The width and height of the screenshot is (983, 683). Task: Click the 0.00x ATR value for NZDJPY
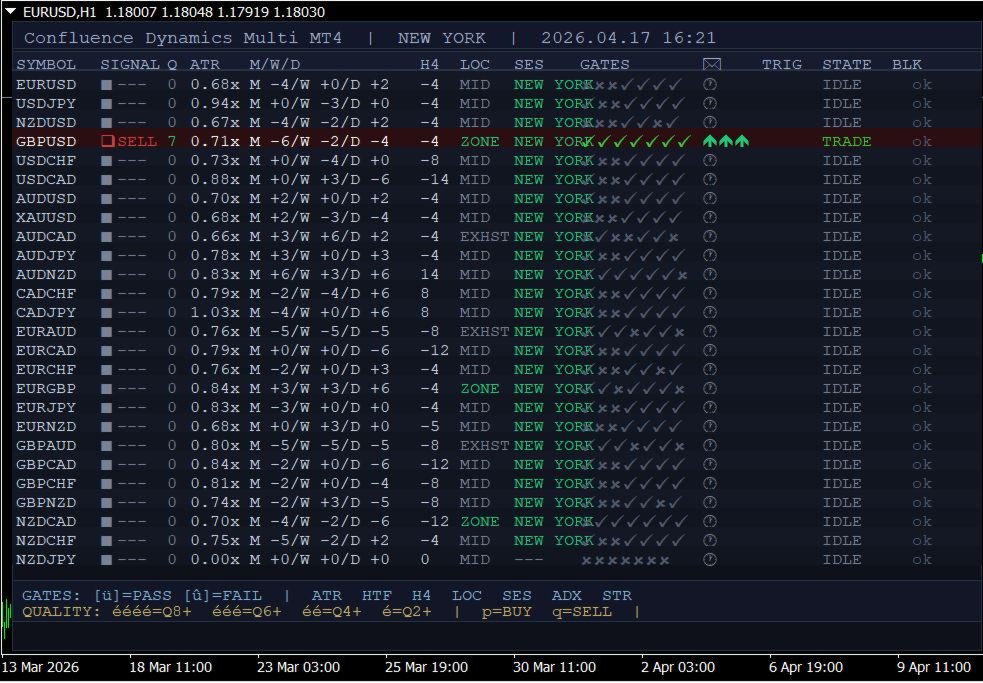coord(214,559)
